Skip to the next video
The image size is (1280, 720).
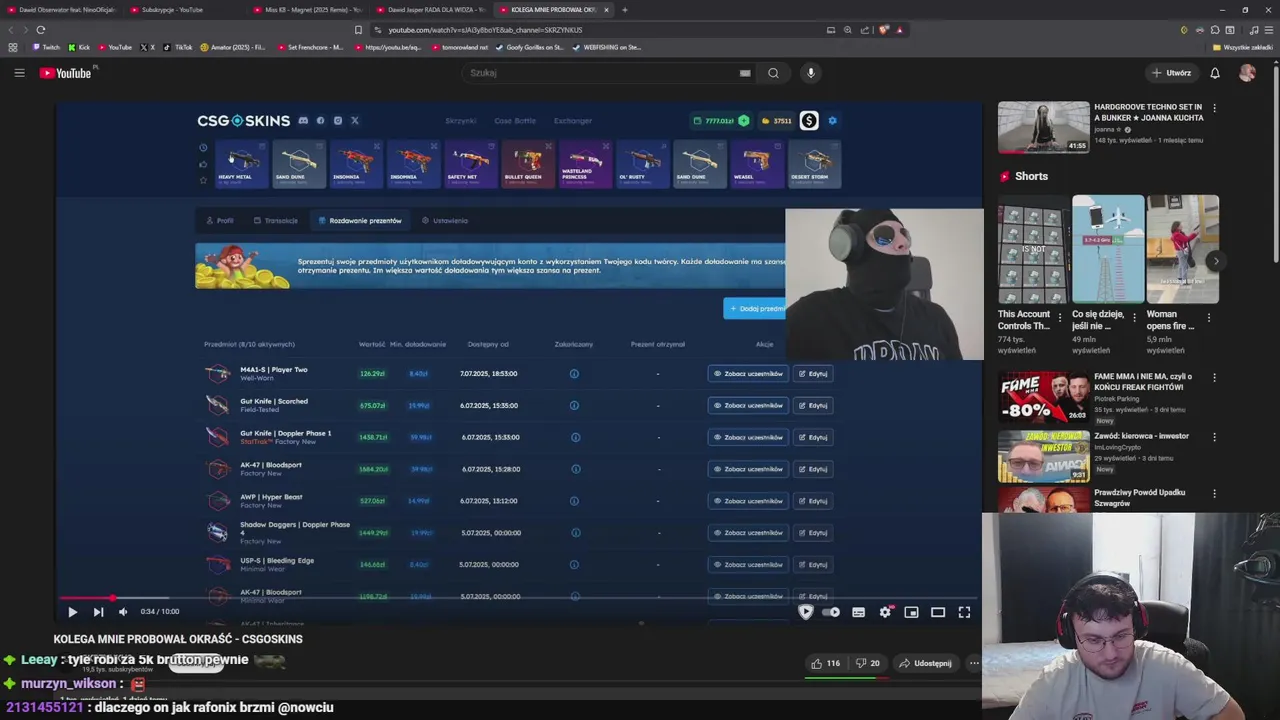coord(98,612)
